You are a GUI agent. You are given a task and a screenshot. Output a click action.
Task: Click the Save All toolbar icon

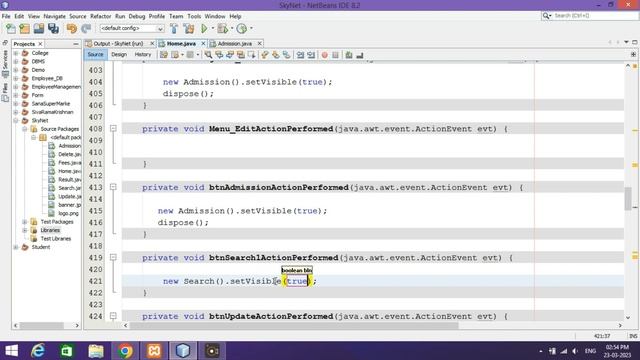click(53, 29)
